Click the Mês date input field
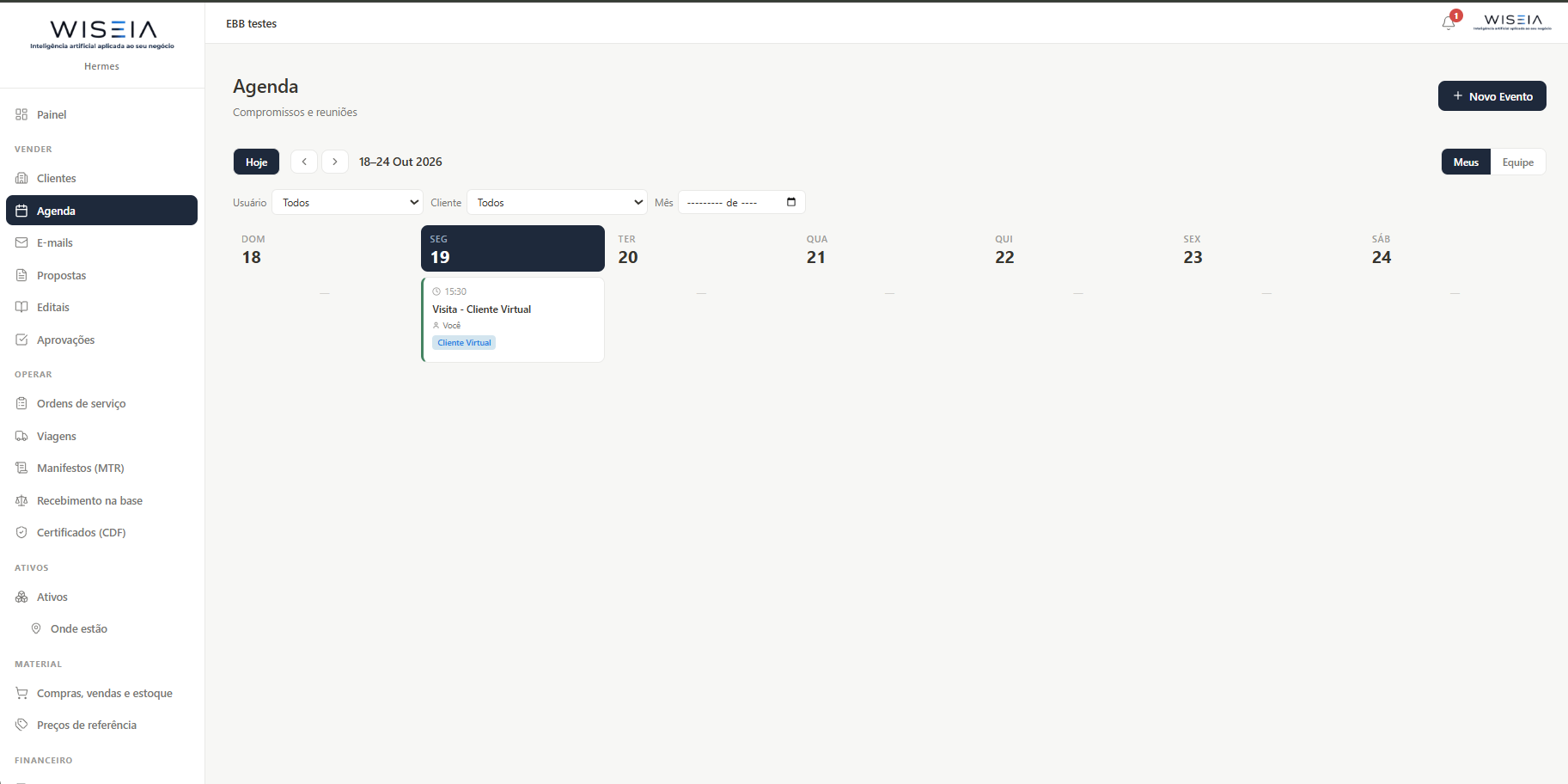Screen dimensions: 1568x784 coord(741,202)
